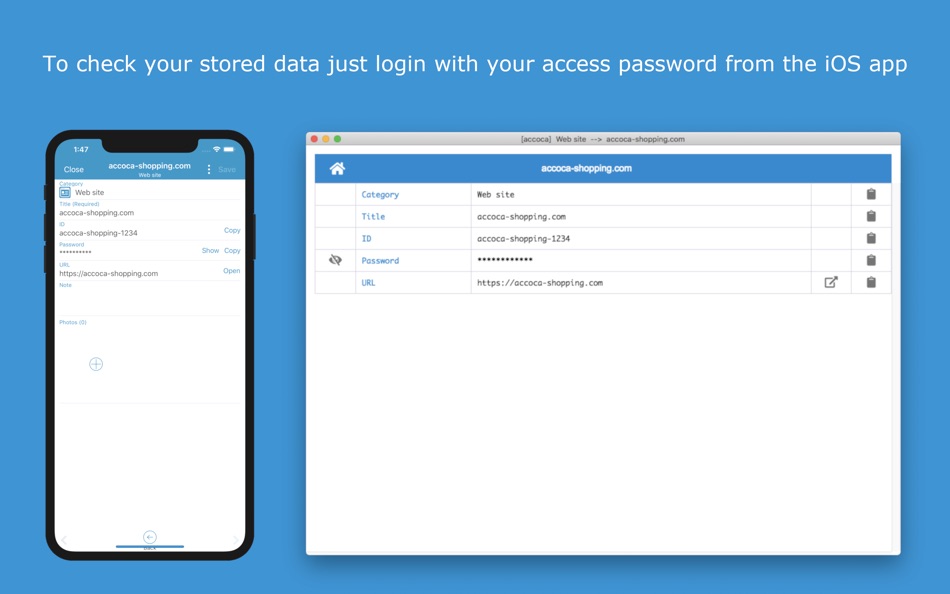The height and width of the screenshot is (594, 950).
Task: Click the Title label in desktop table
Action: click(x=373, y=216)
